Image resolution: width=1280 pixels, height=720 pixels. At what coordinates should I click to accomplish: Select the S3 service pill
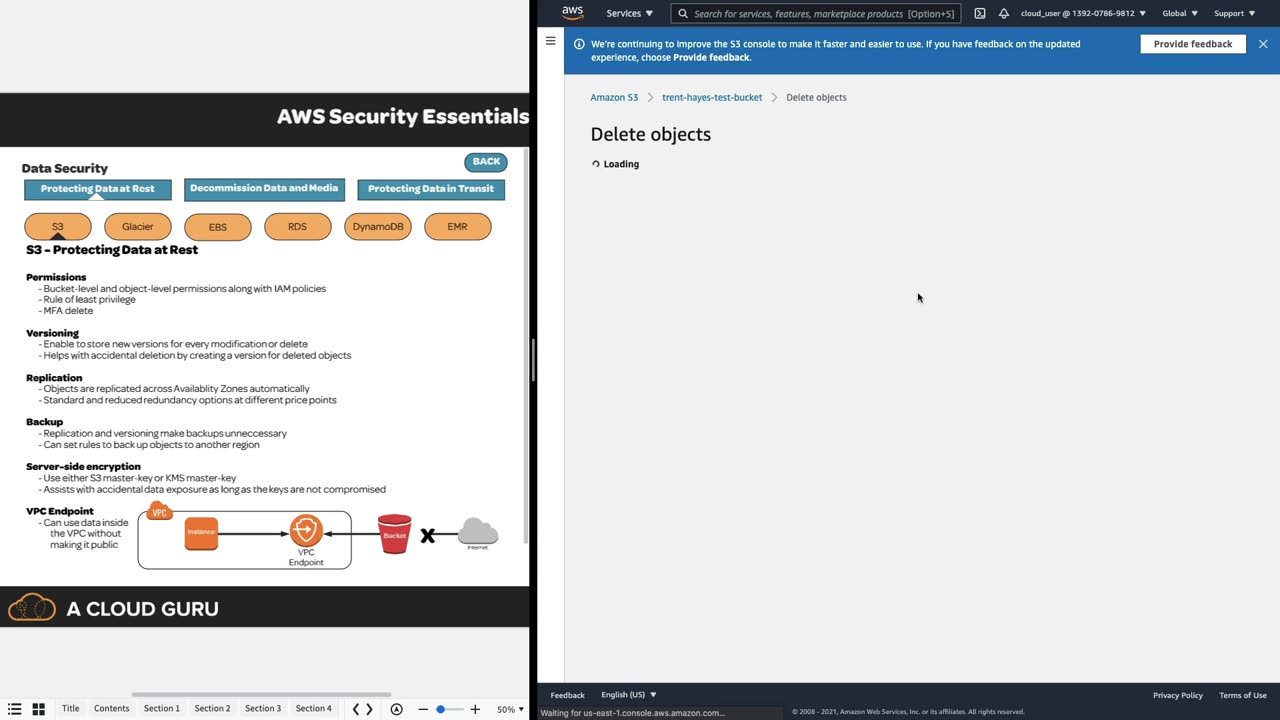point(58,227)
